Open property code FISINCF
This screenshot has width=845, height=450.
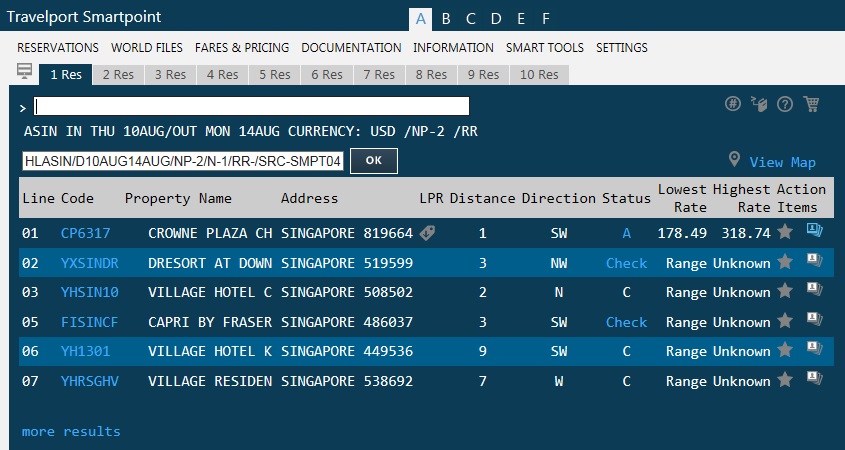click(x=89, y=322)
